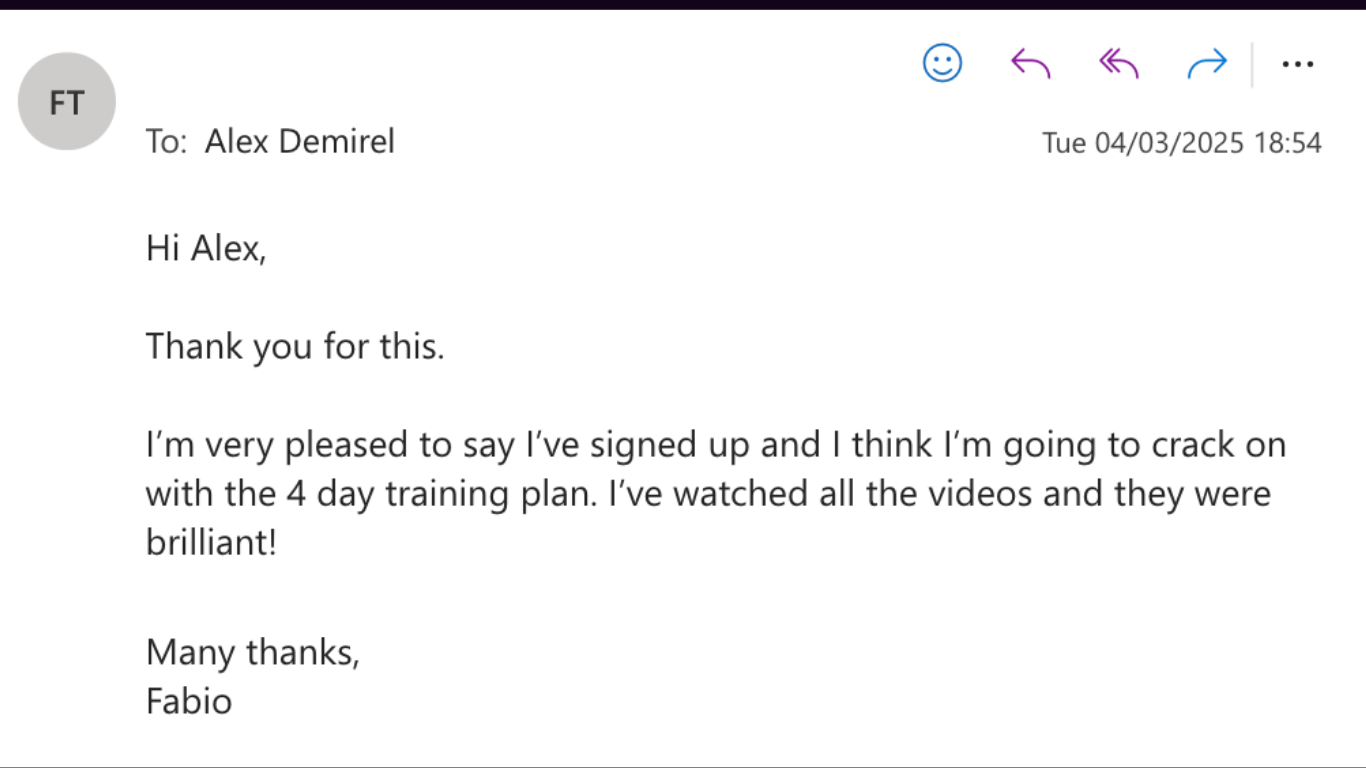Click the "To:" recipient label
Screen dimensions: 1366x768
click(166, 141)
